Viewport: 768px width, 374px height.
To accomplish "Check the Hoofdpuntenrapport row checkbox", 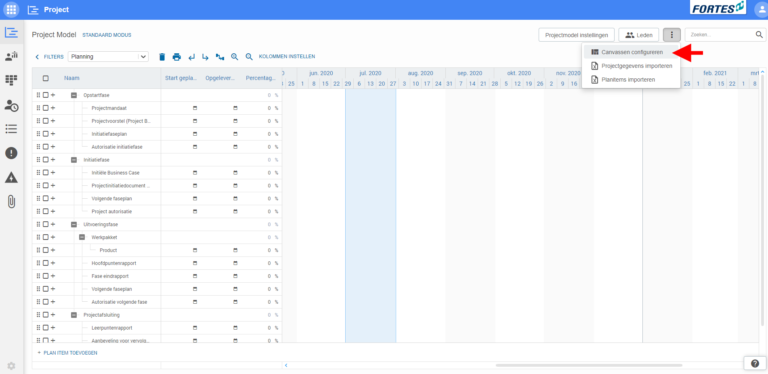I will pos(46,263).
